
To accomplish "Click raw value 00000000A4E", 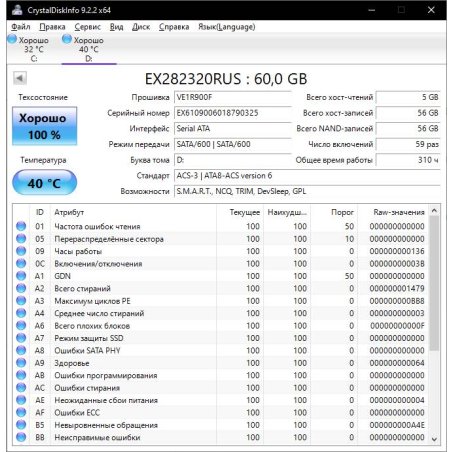I will tap(397, 425).
